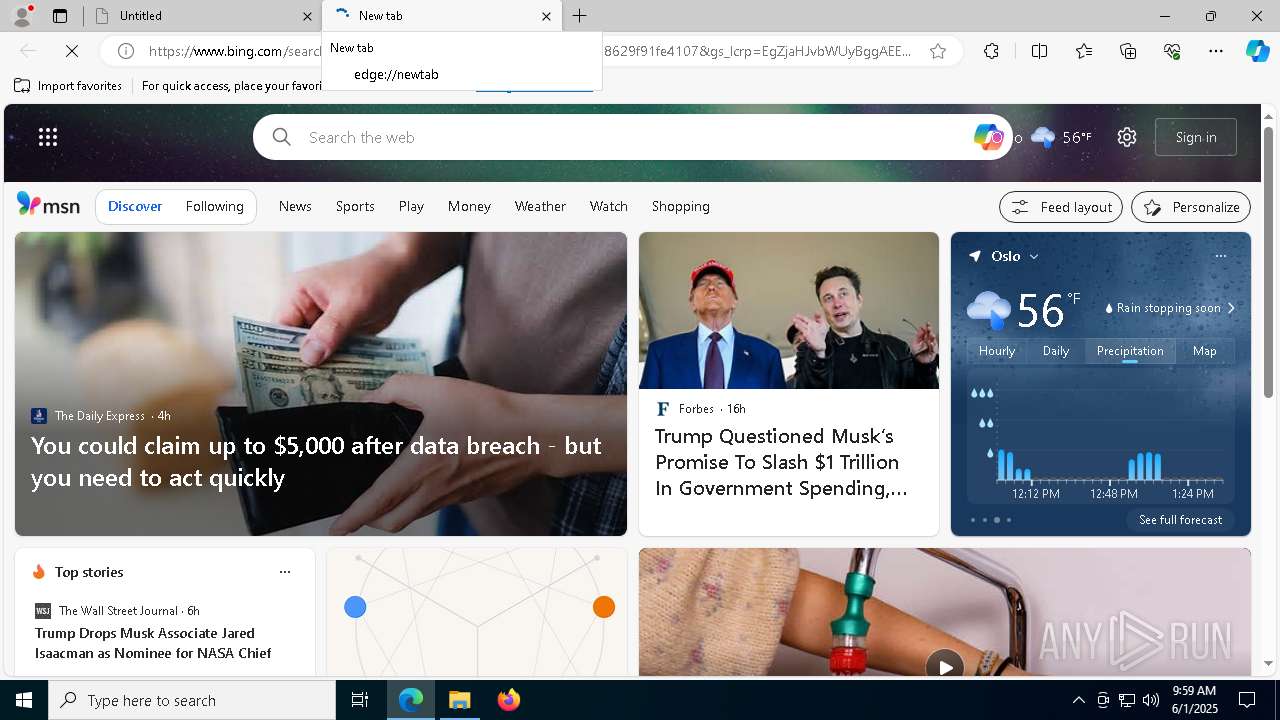The image size is (1280, 720).
Task: Switch weather card to Daily tab
Action: tap(1056, 351)
